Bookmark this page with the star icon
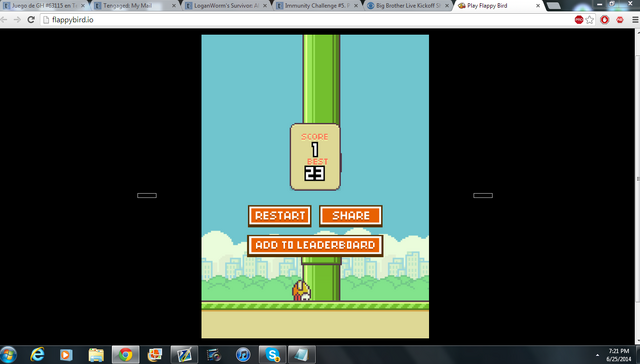 click(x=589, y=20)
